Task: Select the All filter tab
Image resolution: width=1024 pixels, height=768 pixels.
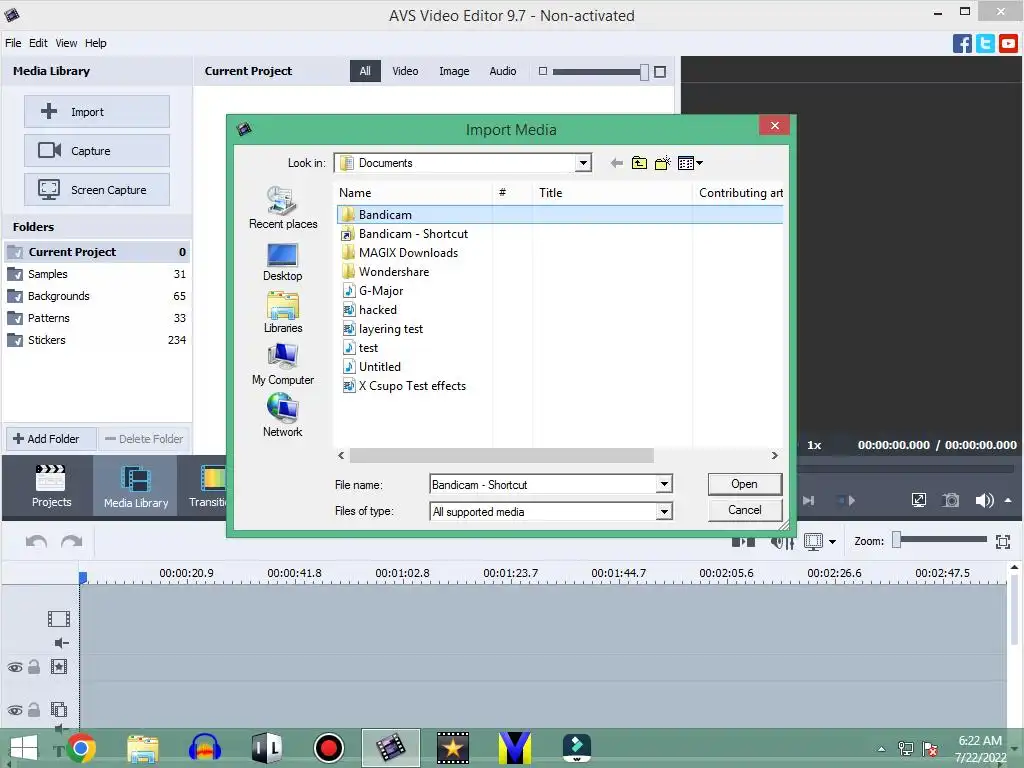Action: [x=365, y=71]
